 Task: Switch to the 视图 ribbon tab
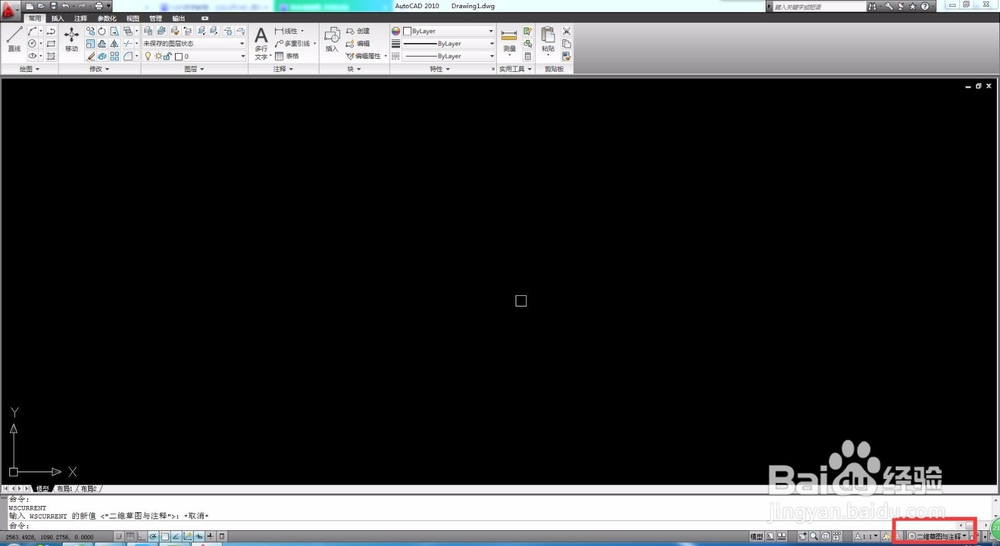133,18
